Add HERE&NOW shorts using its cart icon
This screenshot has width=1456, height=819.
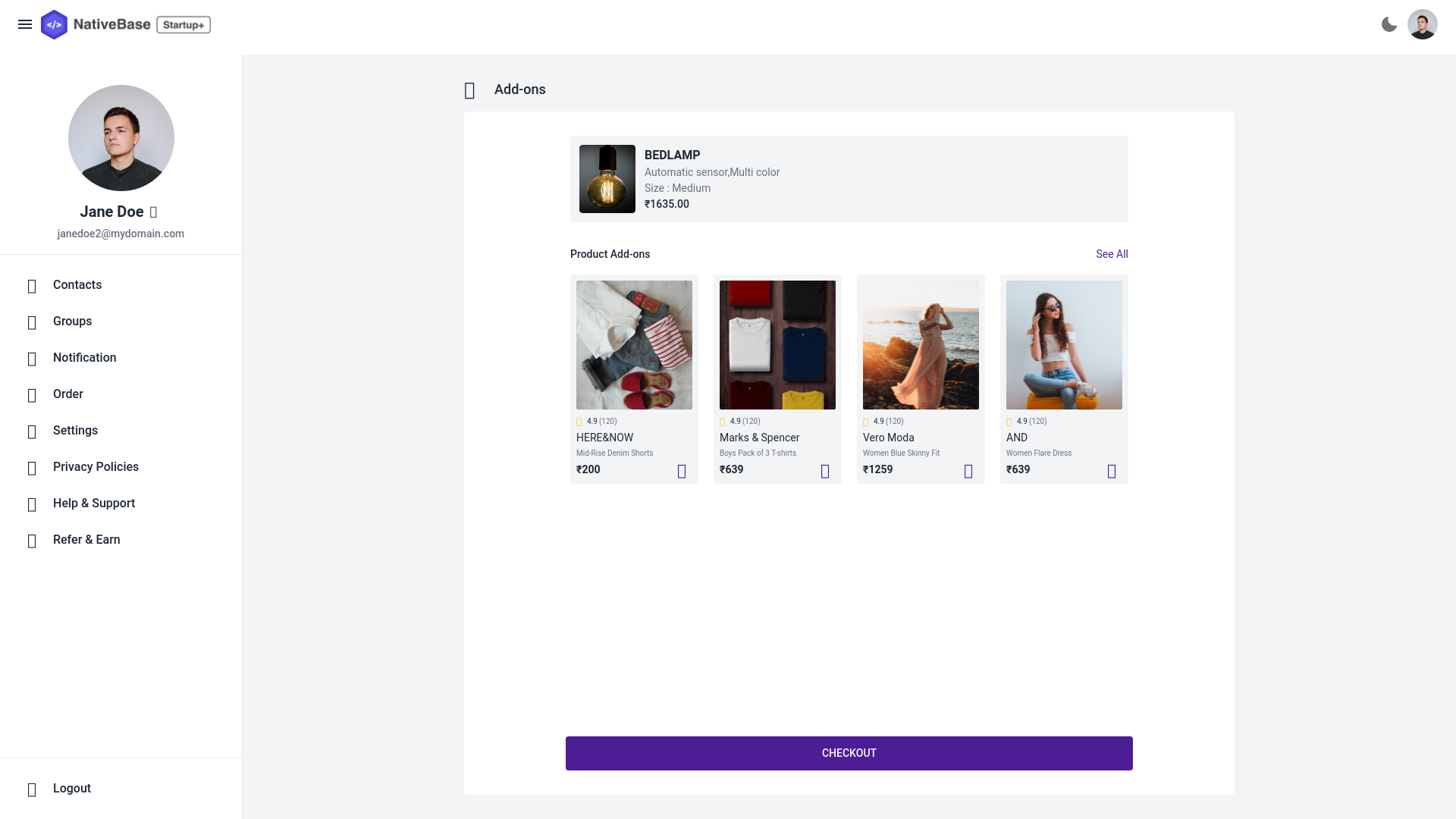tap(682, 472)
